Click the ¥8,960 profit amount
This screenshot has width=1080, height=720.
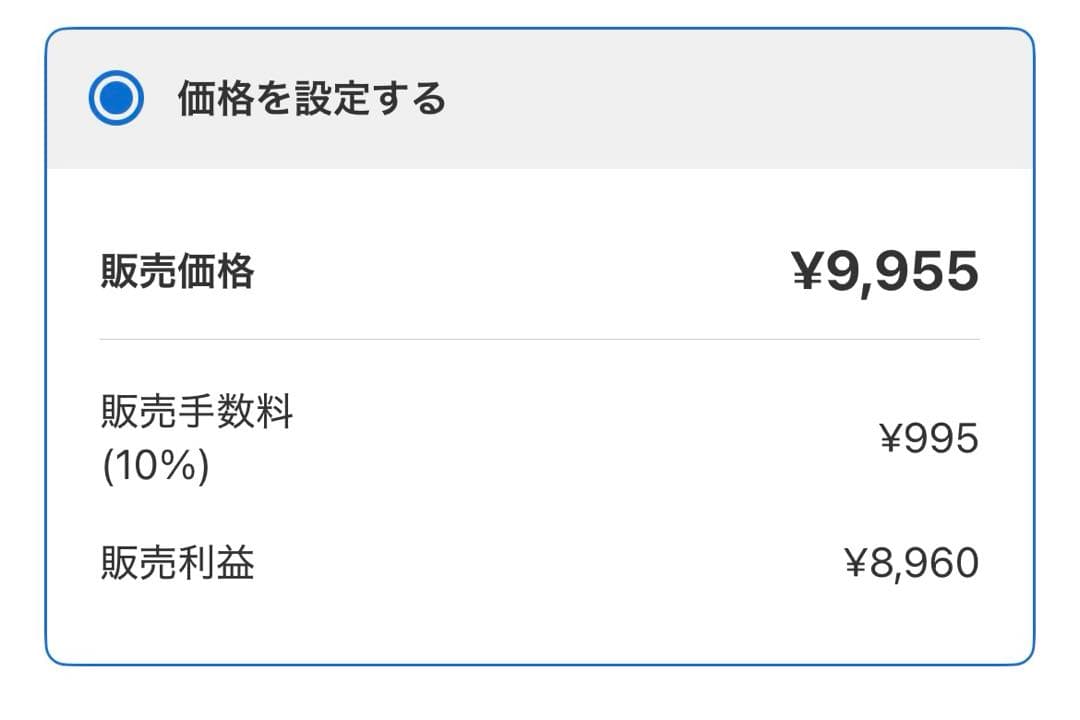pos(911,563)
